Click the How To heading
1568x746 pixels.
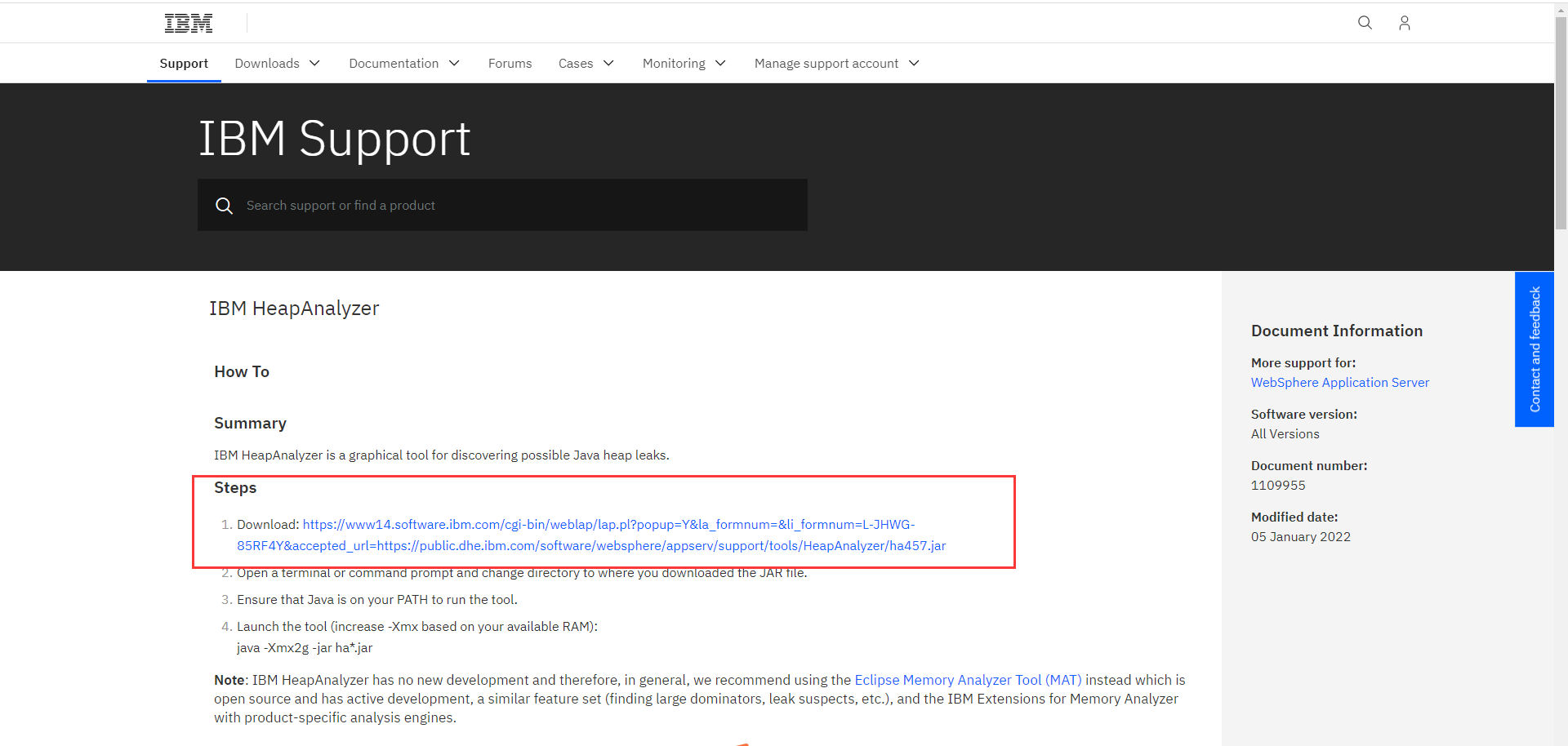[x=242, y=372]
